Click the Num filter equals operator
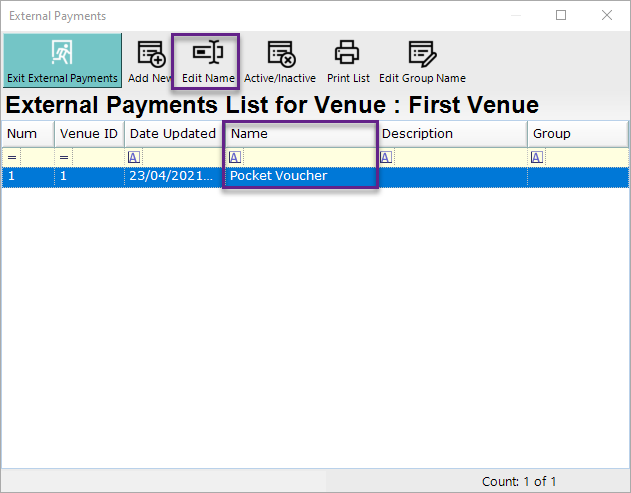 [12, 157]
